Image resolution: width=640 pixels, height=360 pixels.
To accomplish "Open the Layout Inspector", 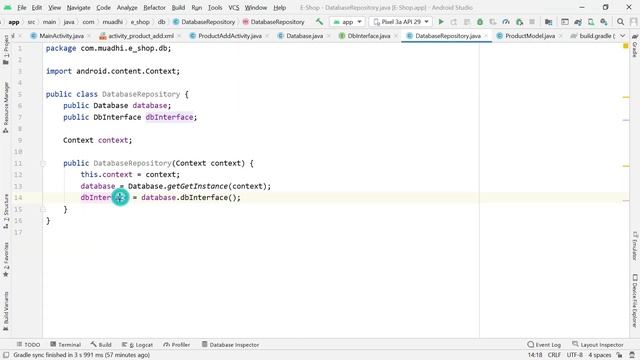I will point(598,344).
